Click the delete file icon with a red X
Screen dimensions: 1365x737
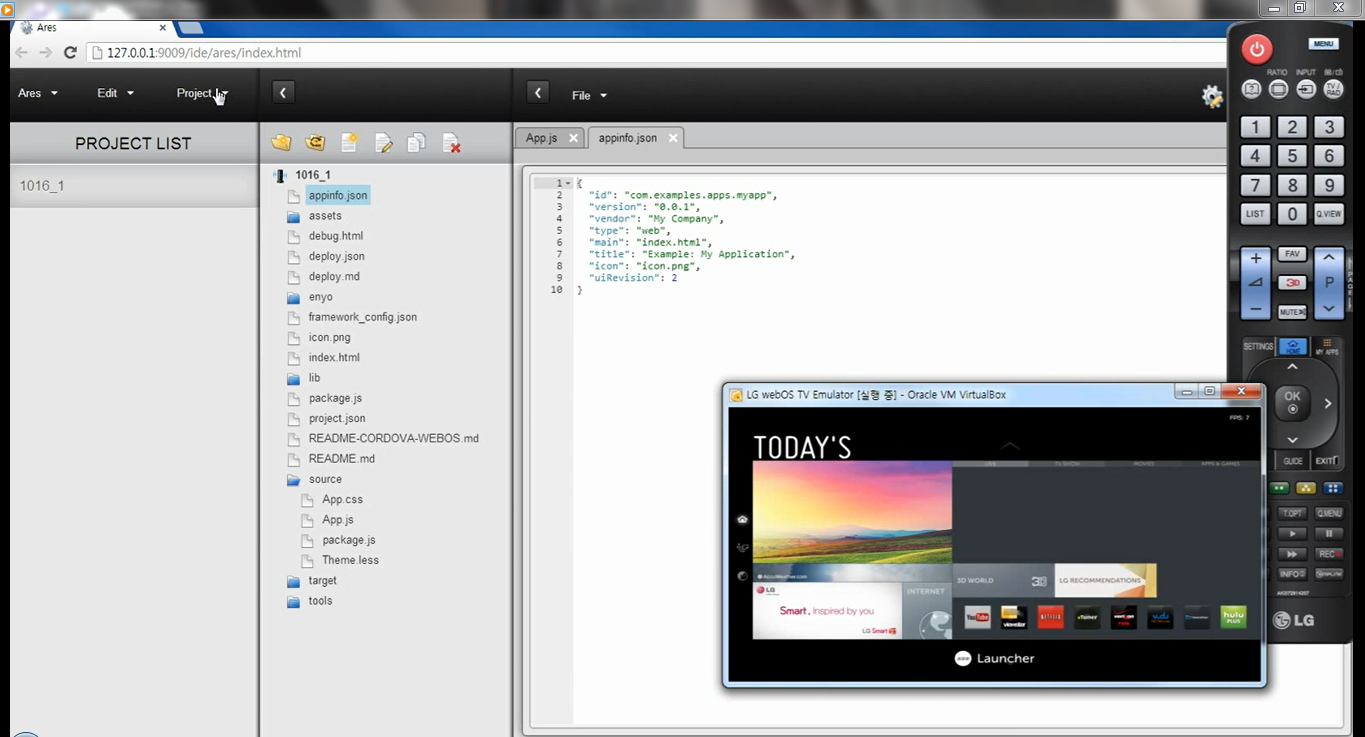coord(451,143)
